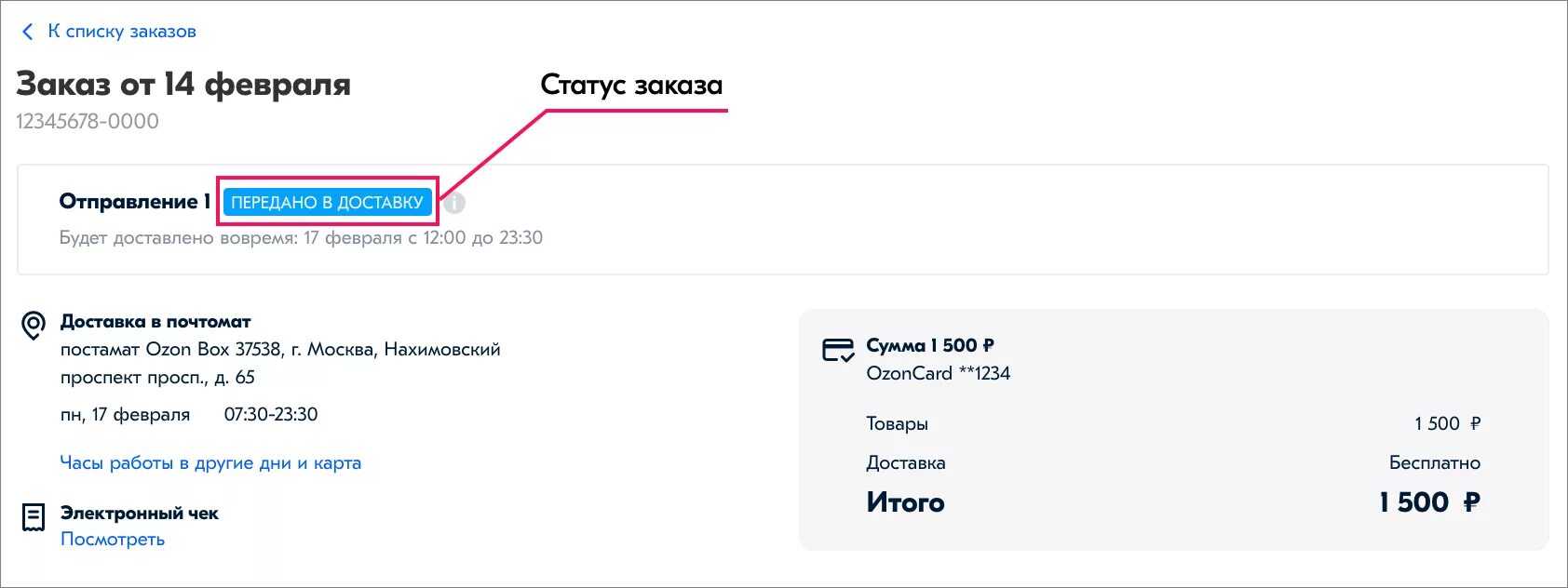Screen dimensions: 1568x588
Task: Go back via 'К списку заказов' link
Action: pyautogui.click(x=121, y=32)
